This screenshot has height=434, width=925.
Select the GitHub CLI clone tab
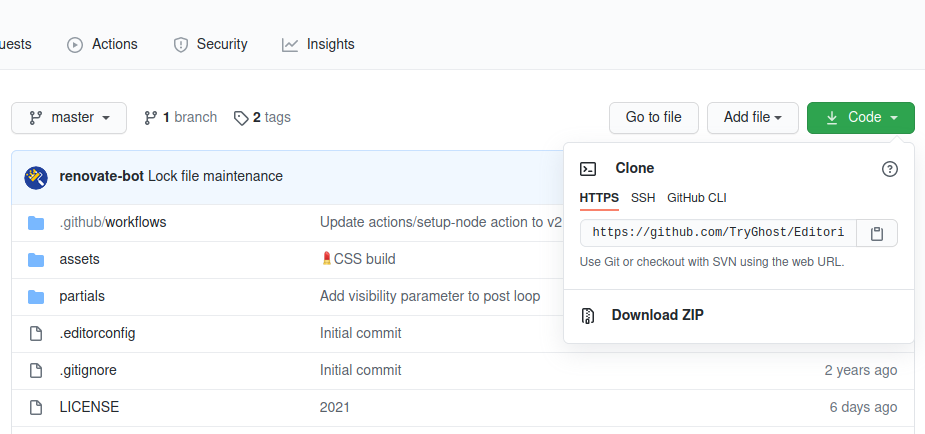(697, 198)
